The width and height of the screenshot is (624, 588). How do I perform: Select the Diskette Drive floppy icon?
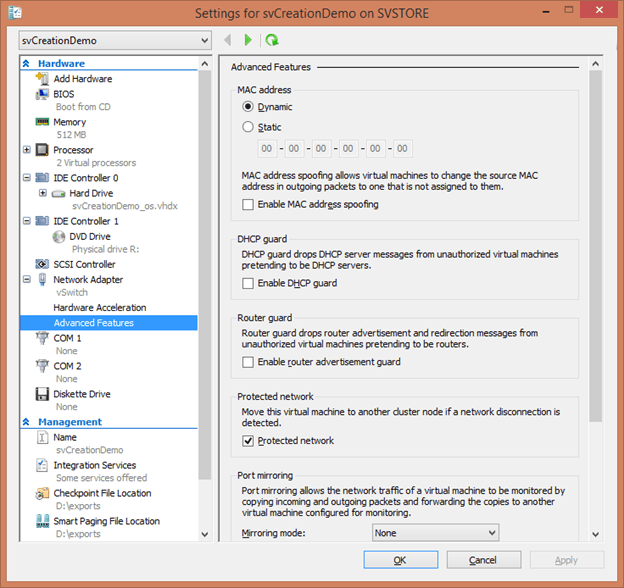(x=43, y=394)
